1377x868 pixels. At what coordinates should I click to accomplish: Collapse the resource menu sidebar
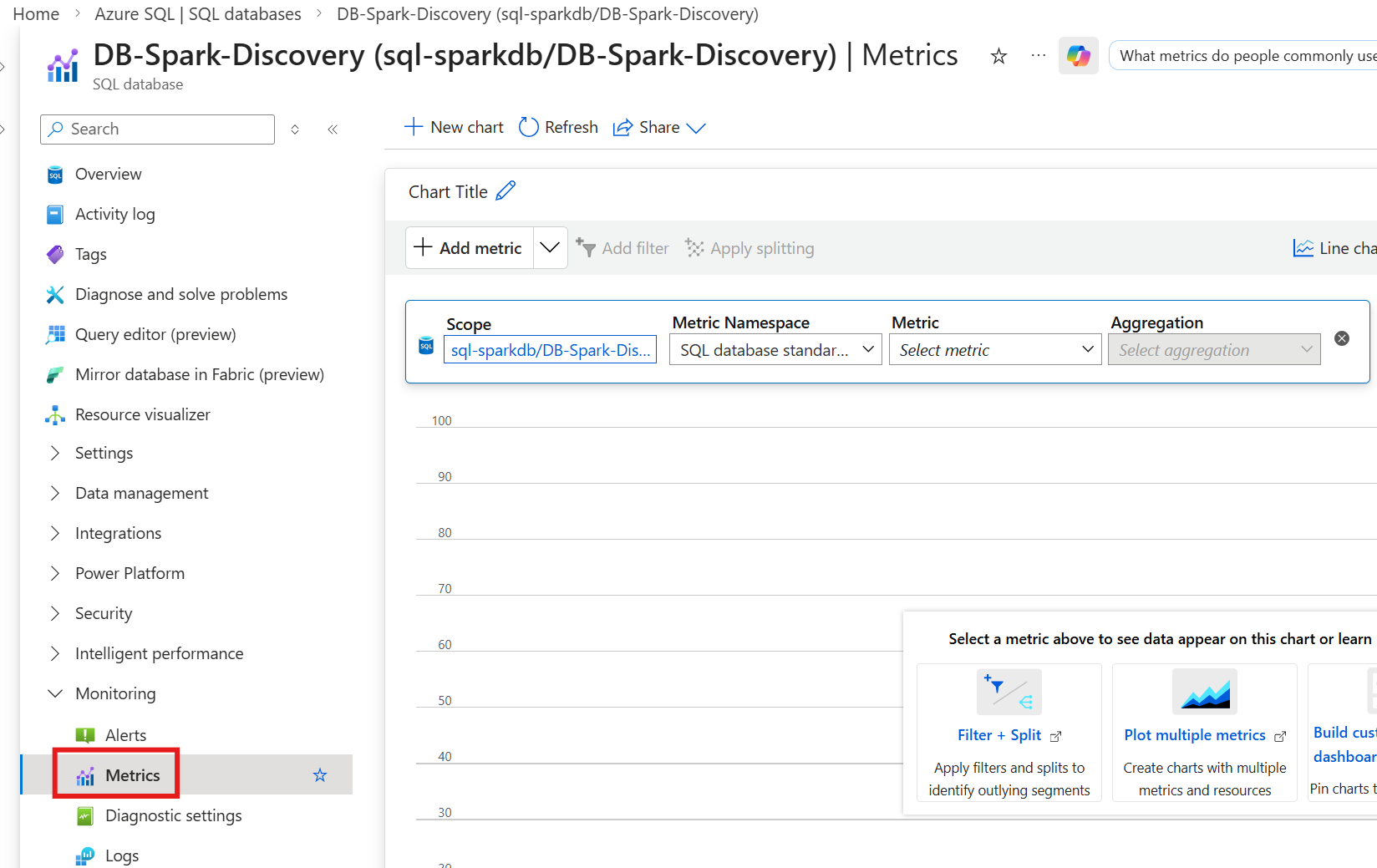point(332,129)
